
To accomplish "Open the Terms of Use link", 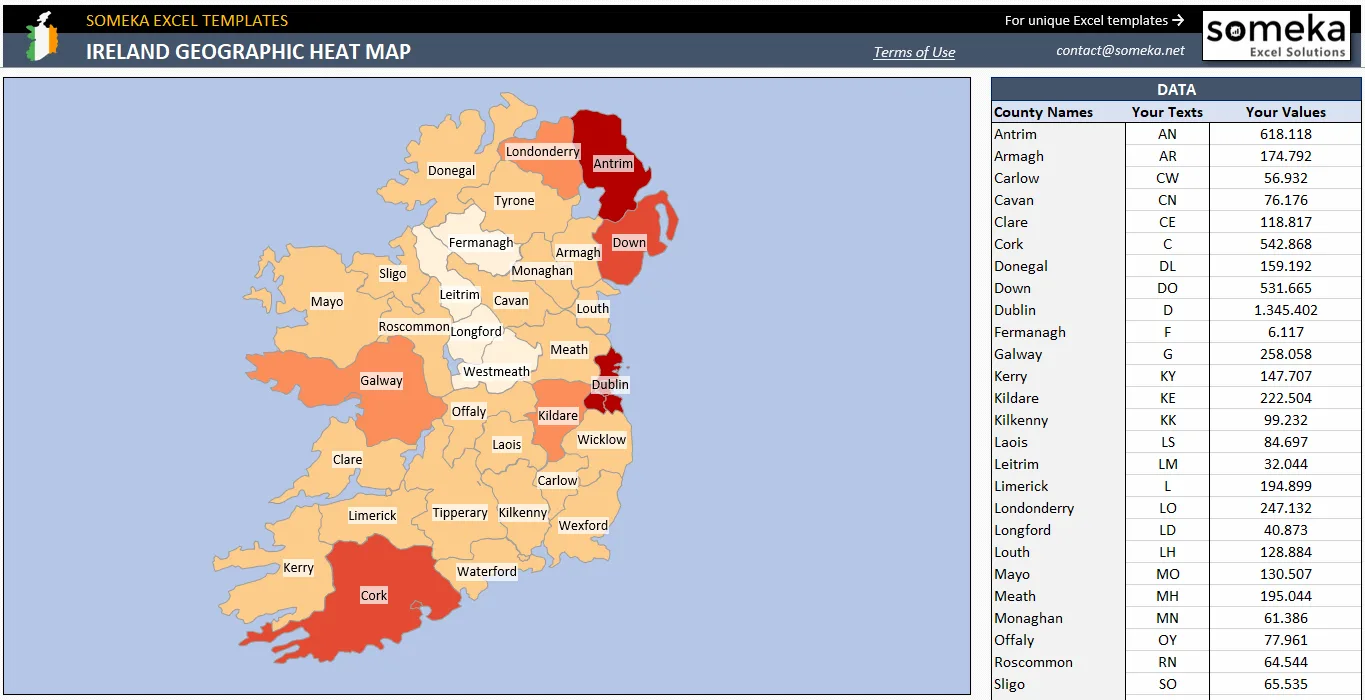I will (x=914, y=52).
